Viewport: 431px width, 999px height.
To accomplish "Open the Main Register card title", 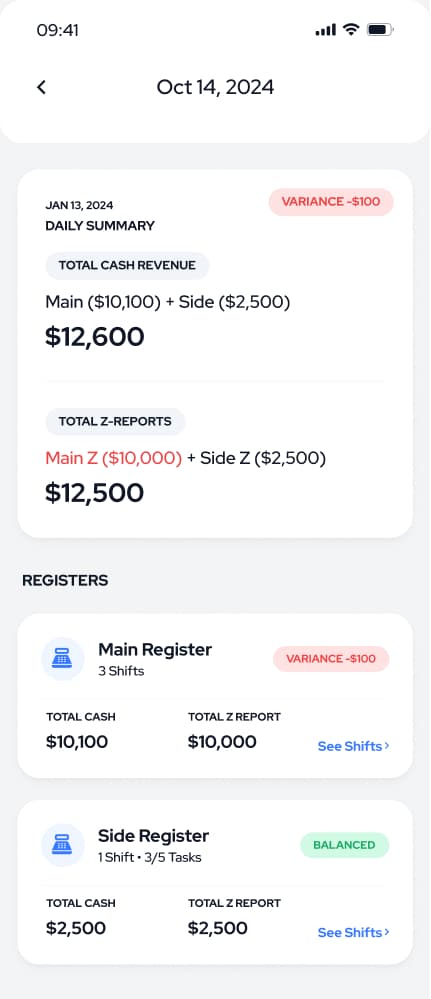I will tap(155, 650).
